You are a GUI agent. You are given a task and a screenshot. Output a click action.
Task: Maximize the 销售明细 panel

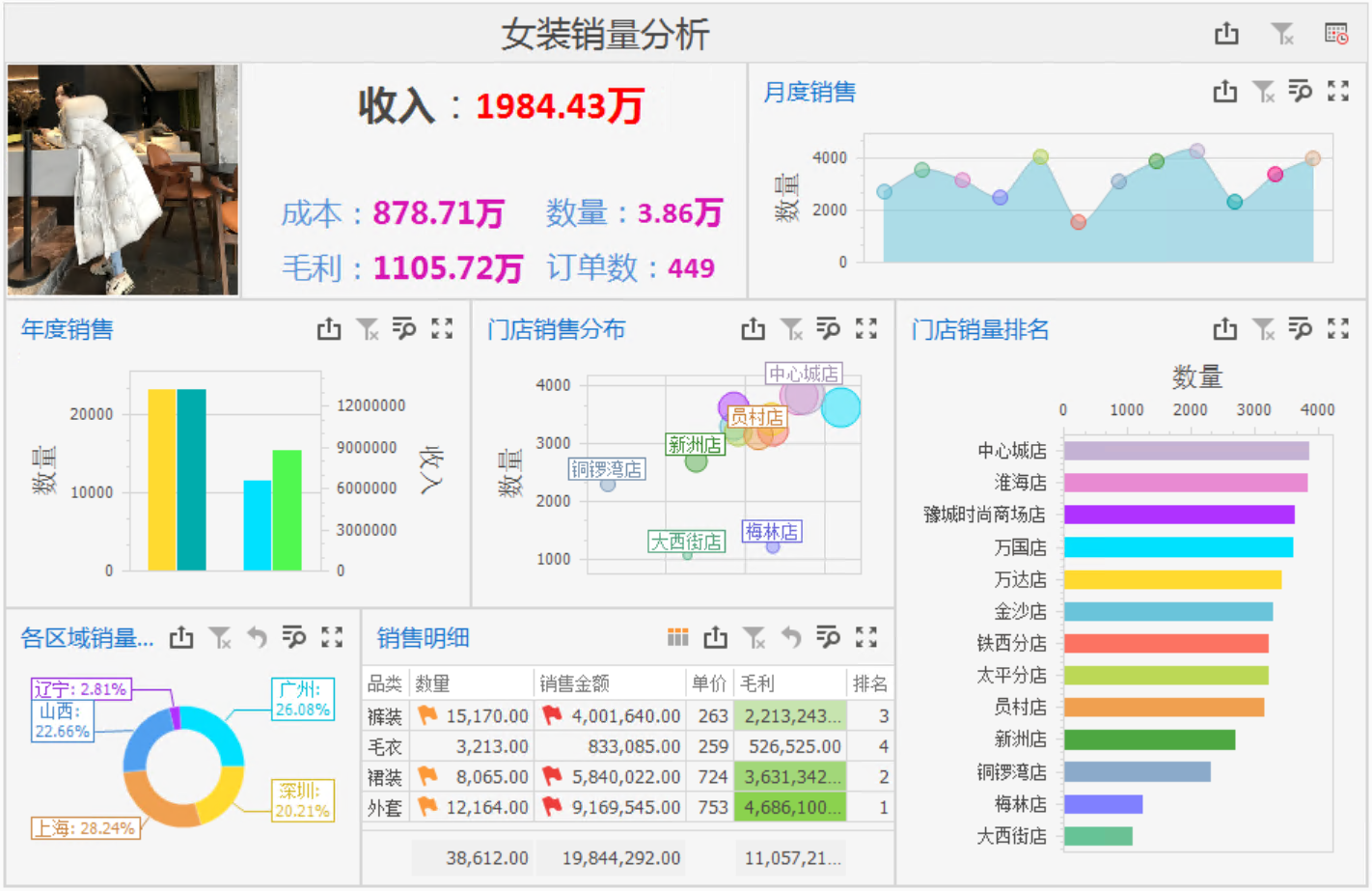pyautogui.click(x=866, y=637)
